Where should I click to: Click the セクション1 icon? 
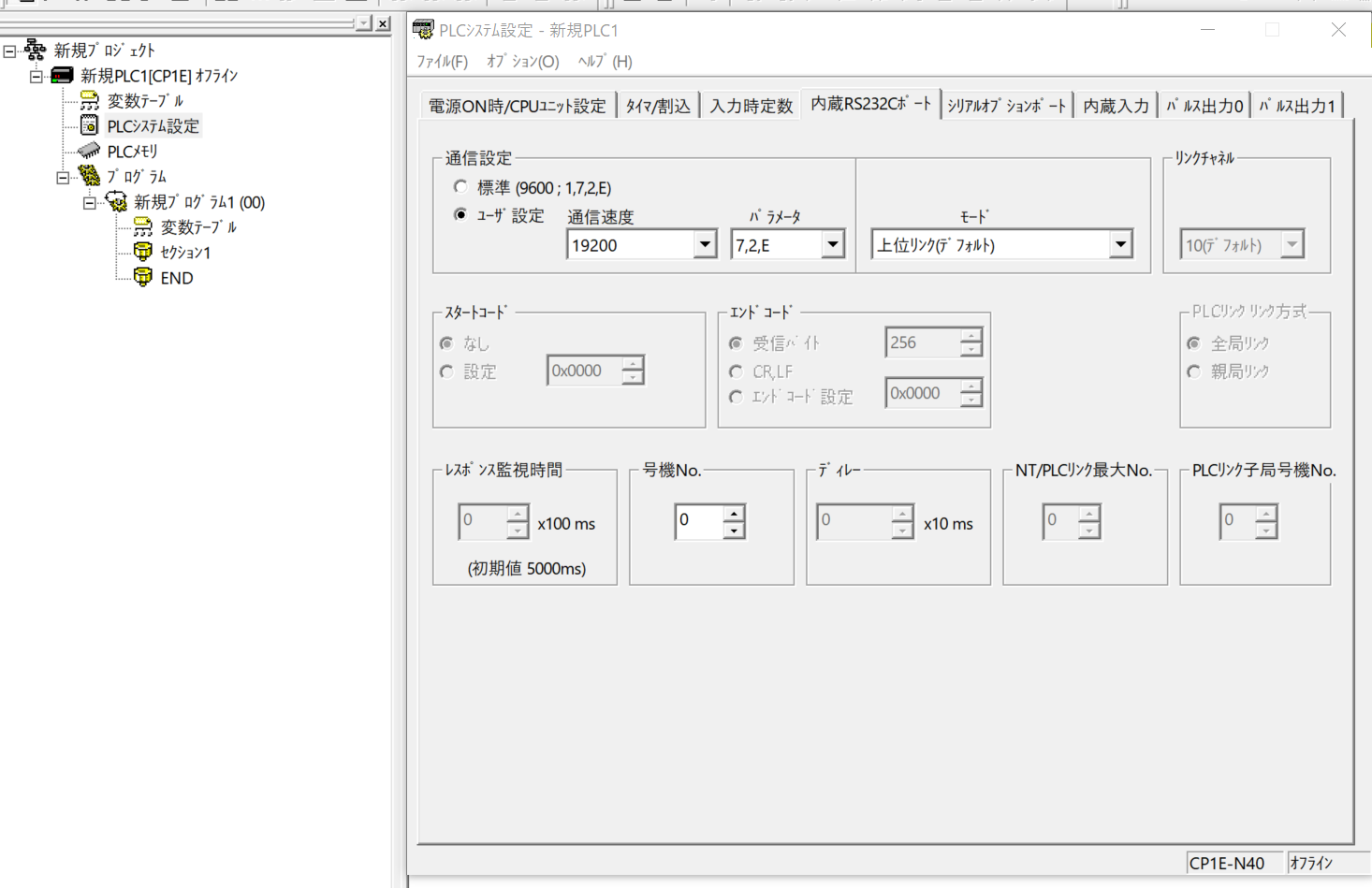(x=142, y=252)
